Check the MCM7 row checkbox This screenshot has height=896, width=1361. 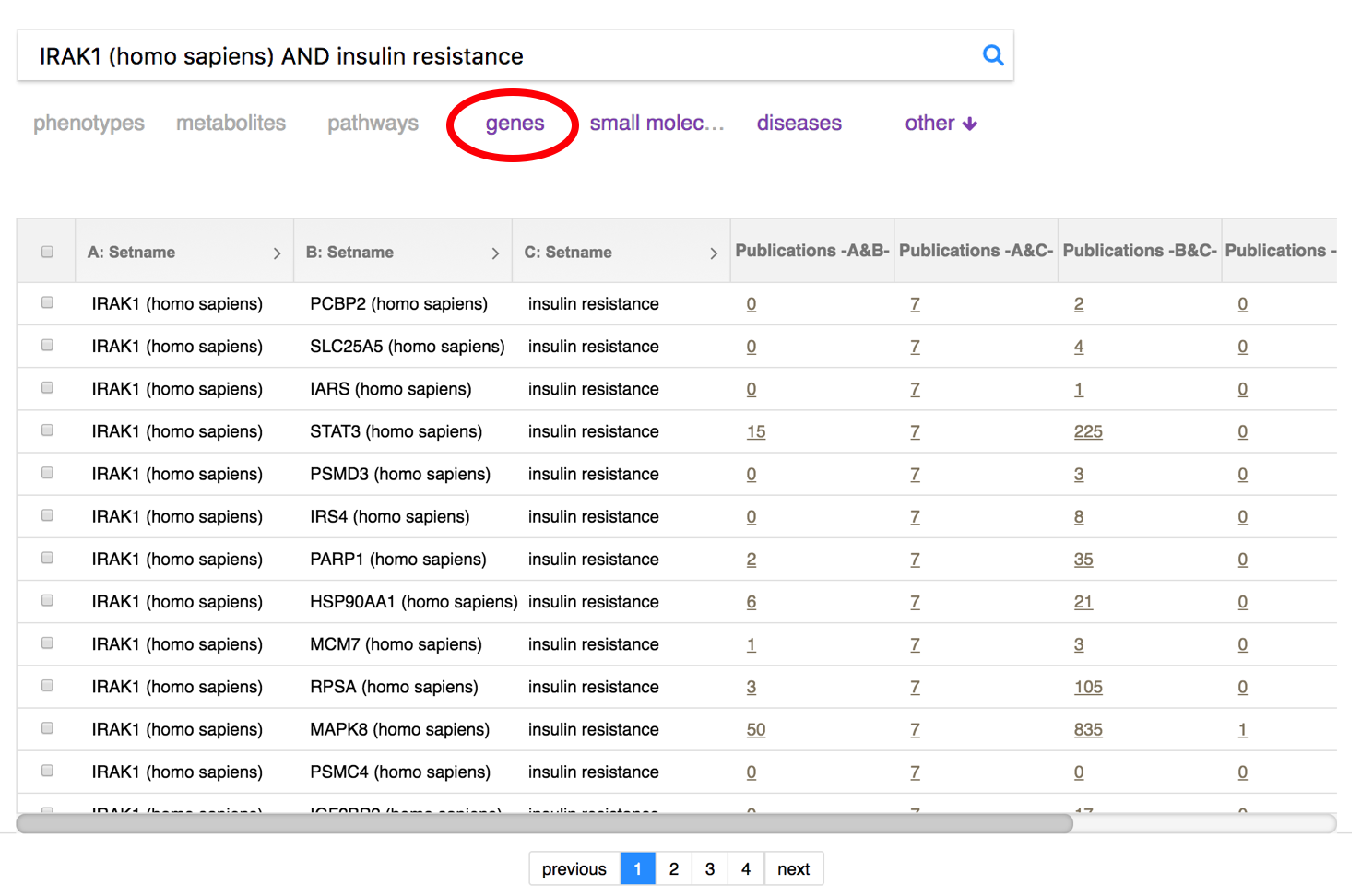[x=47, y=643]
